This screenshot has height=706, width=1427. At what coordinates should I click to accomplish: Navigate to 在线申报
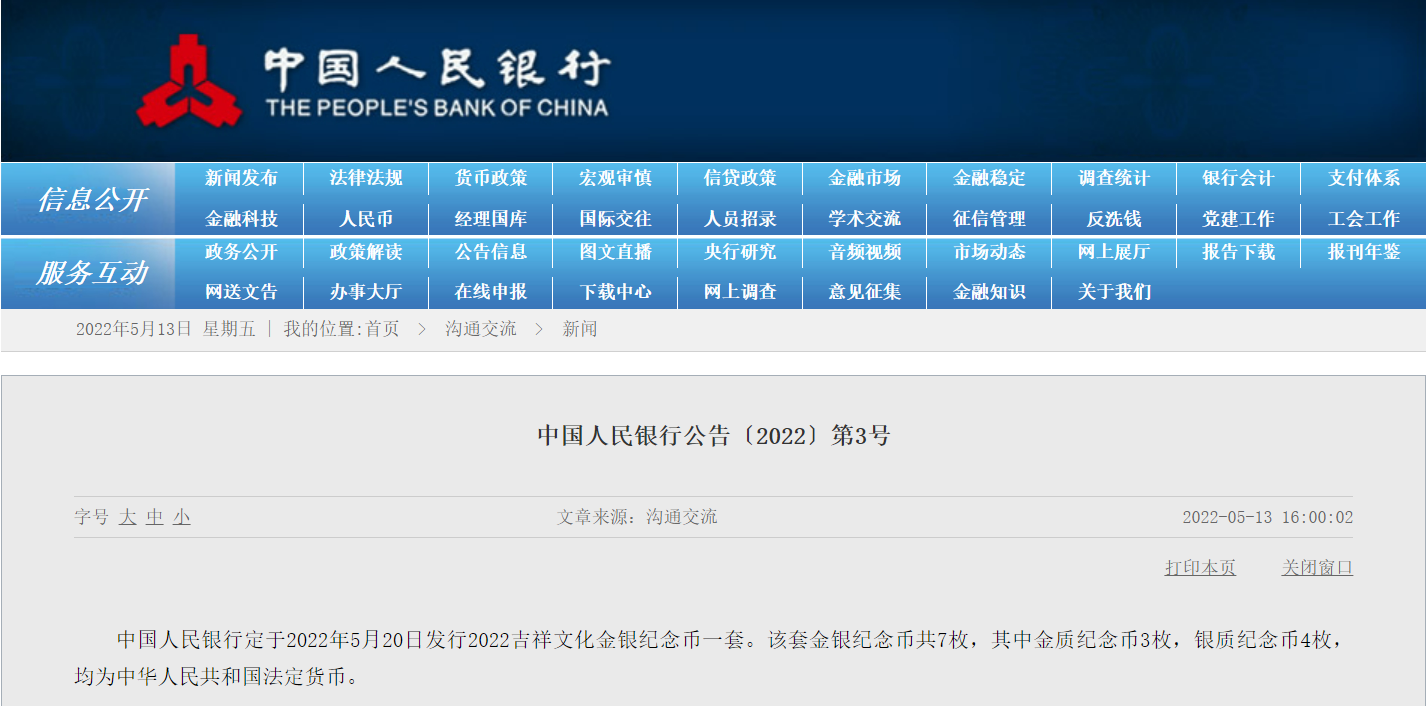pos(491,292)
